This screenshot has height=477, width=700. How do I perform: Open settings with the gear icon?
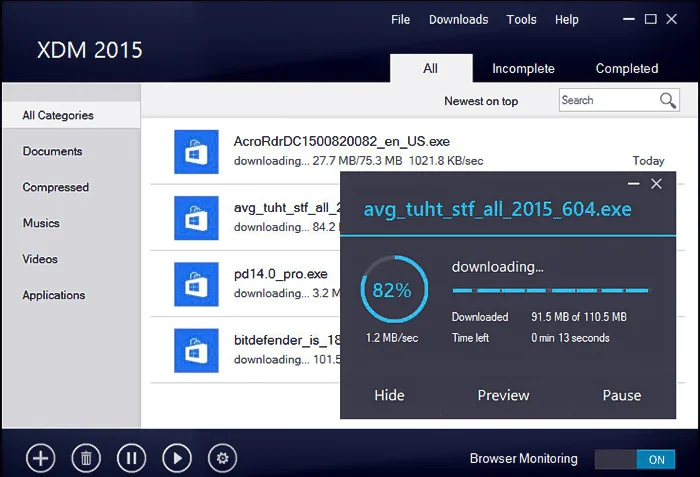(222, 458)
